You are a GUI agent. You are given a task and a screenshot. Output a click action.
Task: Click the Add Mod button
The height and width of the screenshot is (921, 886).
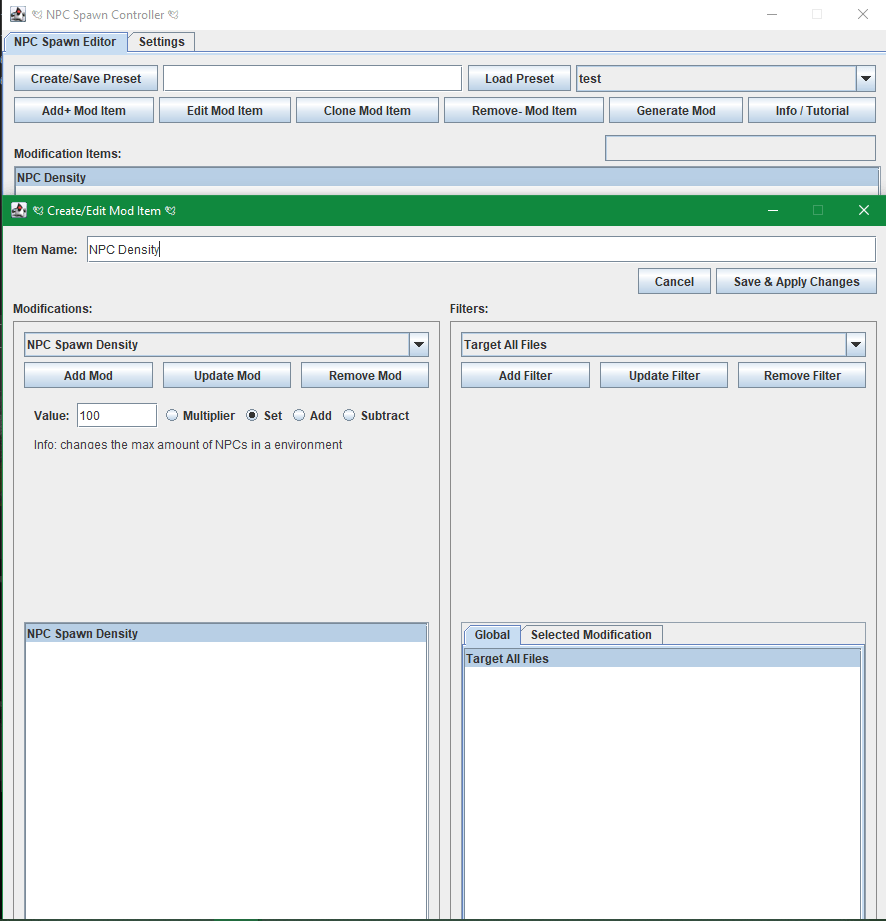click(x=88, y=376)
